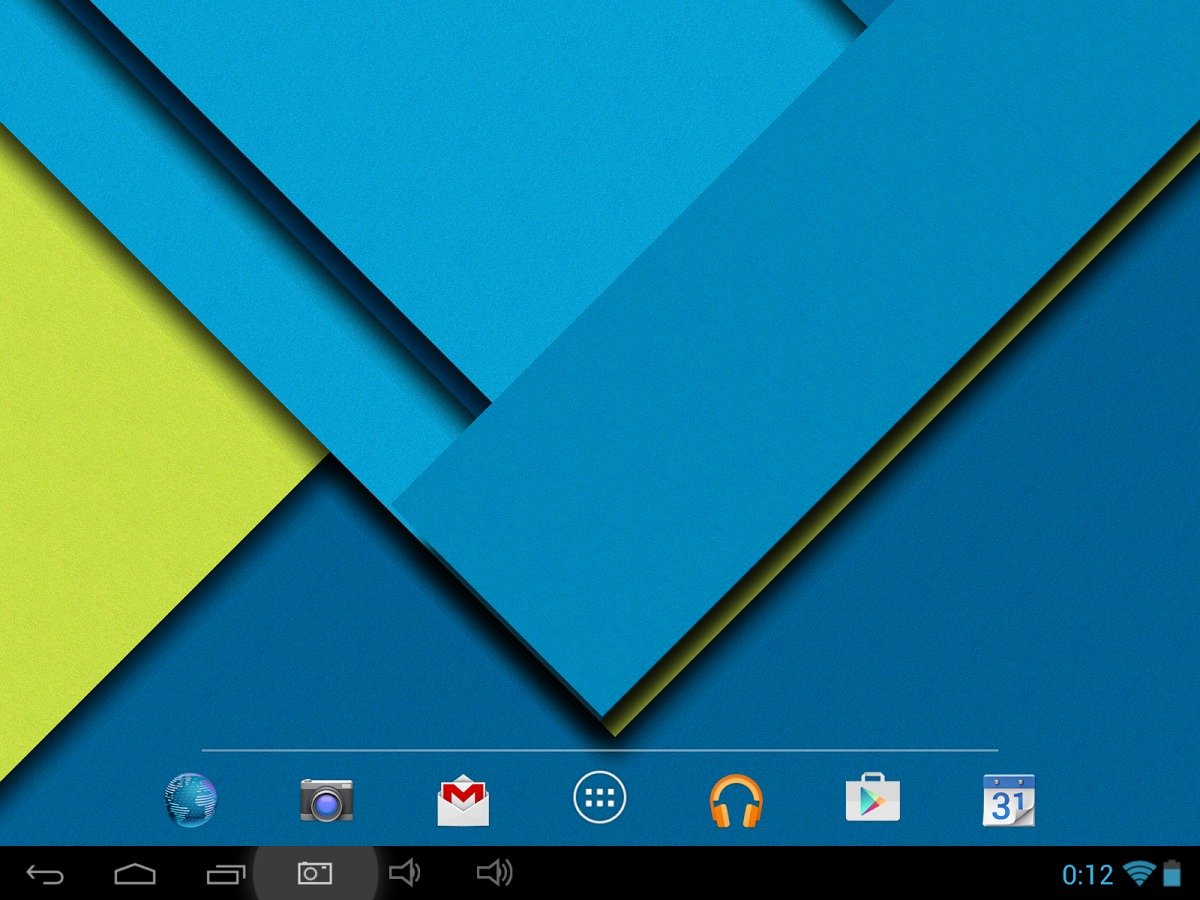The height and width of the screenshot is (900, 1200).
Task: Raise volume with the volume up button
Action: click(494, 874)
